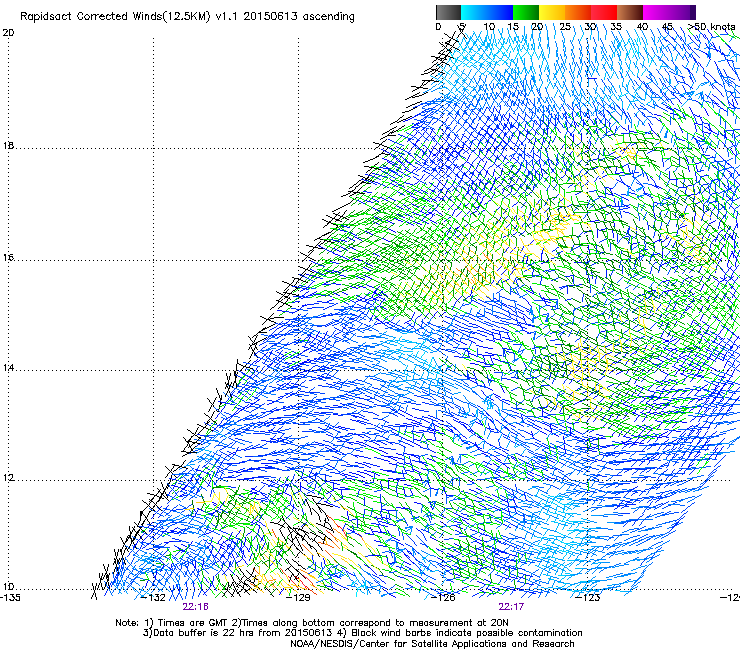Click the magenta 40-45 knots legend swatch
The width and height of the screenshot is (740, 650).
click(656, 12)
